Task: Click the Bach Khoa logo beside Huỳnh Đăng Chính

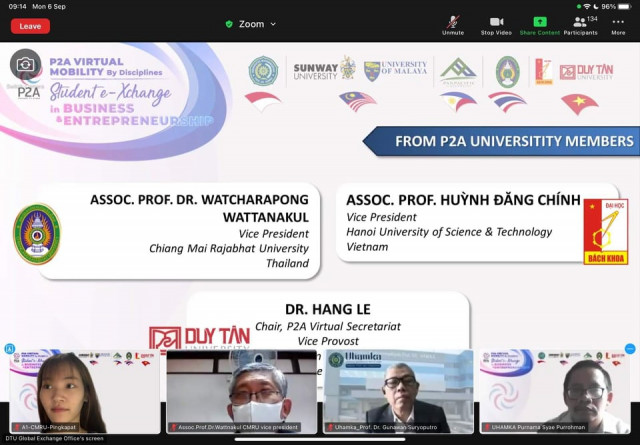Action: 606,232
